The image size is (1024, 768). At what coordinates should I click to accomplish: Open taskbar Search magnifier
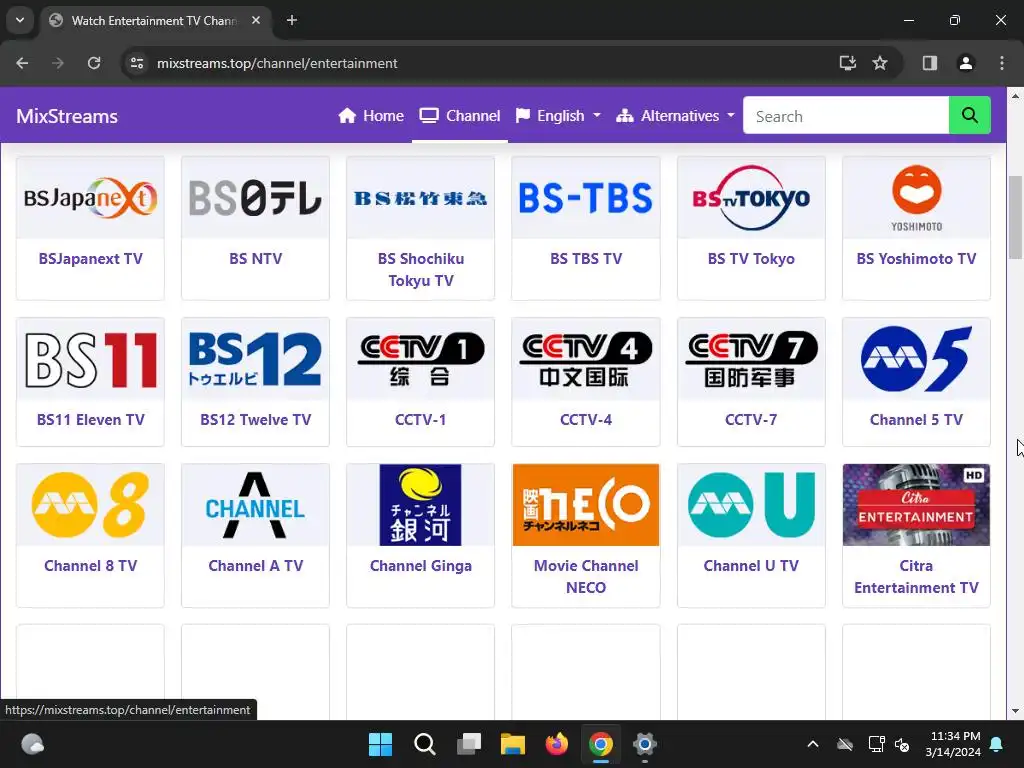click(424, 744)
